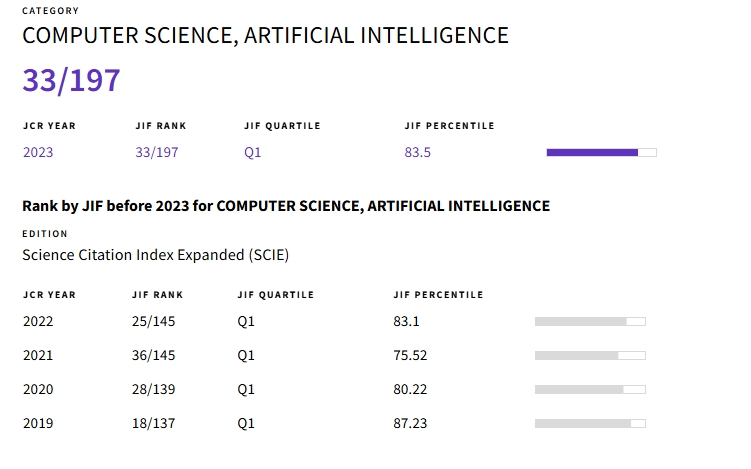Viewport: 751px width, 469px height.
Task: Click the purple 2023 JCR year link
Action: coord(38,153)
